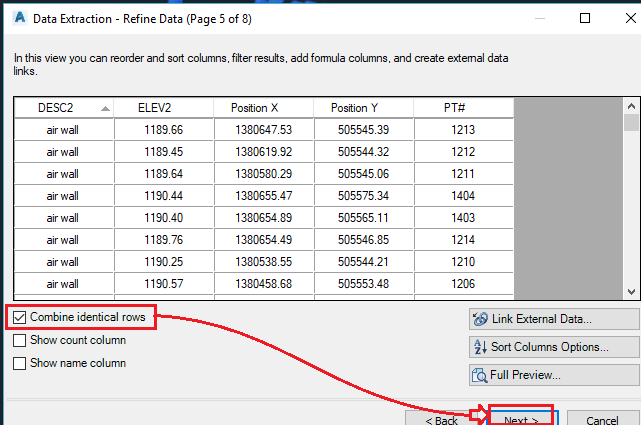Click table scrollbar up arrow

pyautogui.click(x=631, y=106)
